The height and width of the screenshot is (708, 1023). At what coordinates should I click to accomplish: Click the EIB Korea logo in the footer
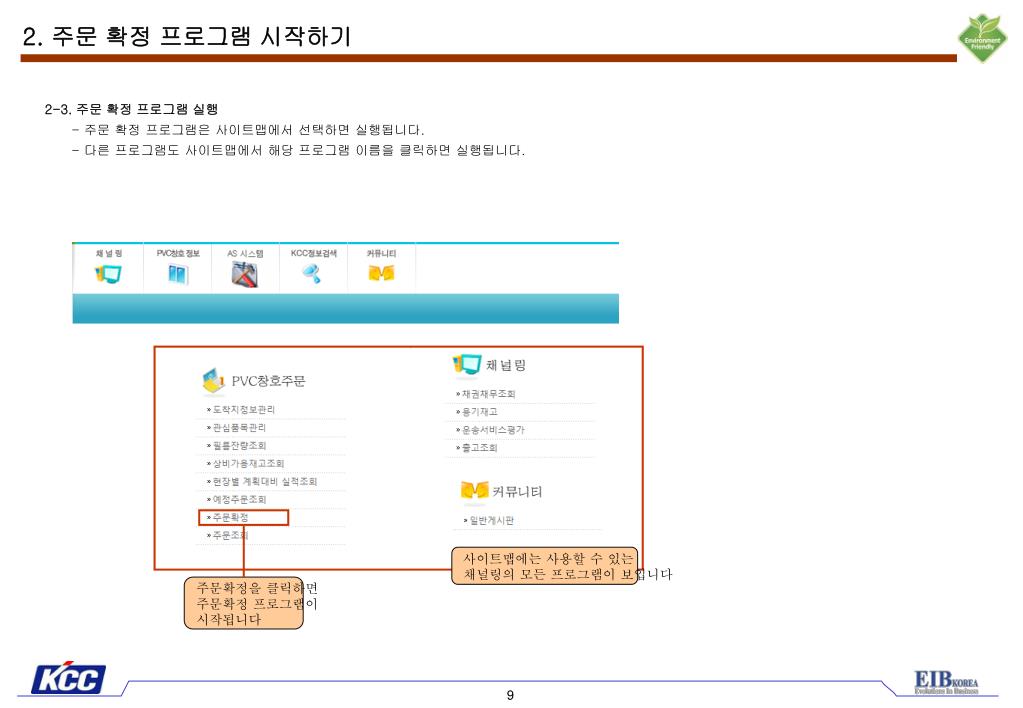coord(946,682)
